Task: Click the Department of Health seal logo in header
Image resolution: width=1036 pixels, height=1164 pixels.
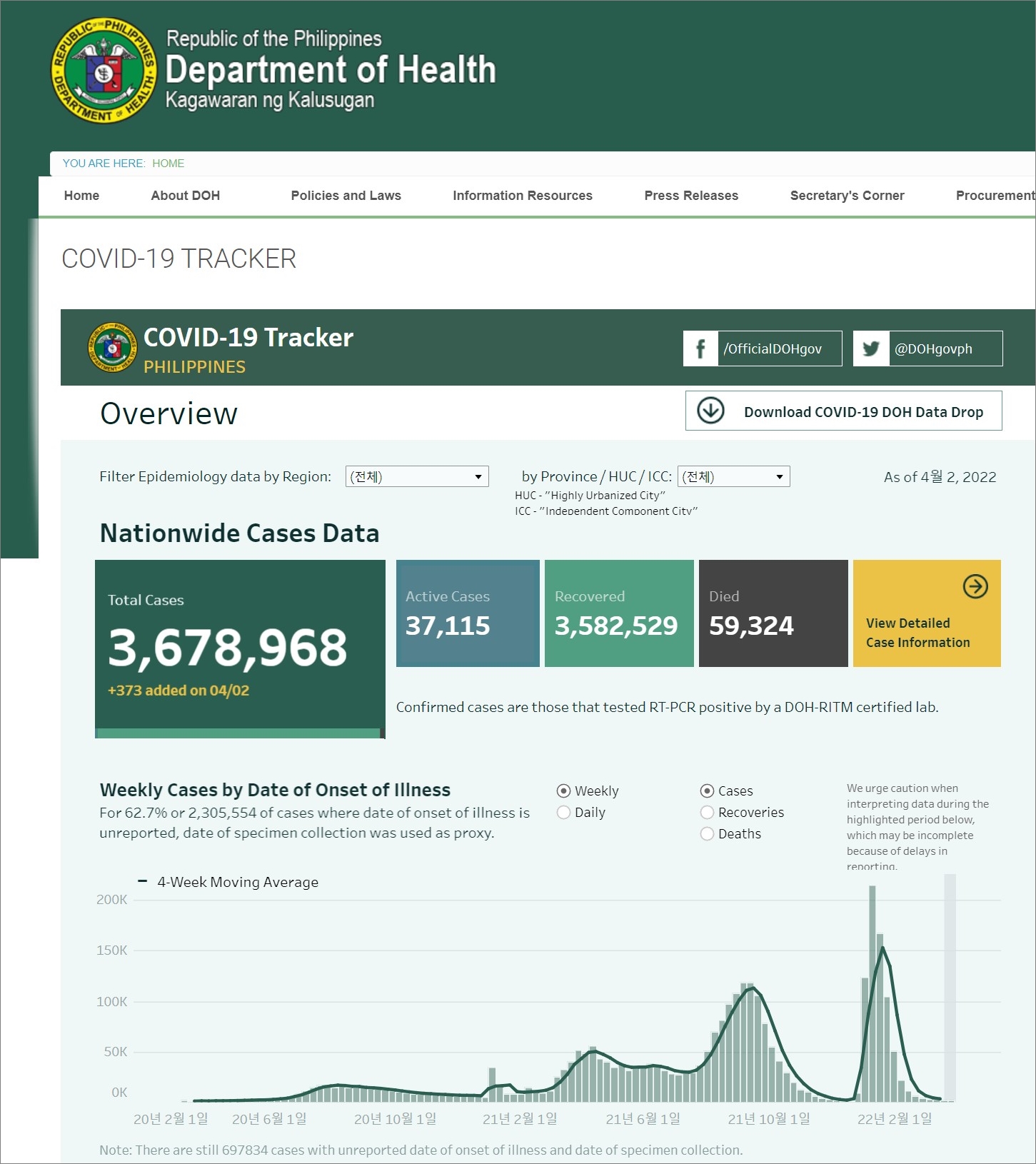Action: click(104, 70)
